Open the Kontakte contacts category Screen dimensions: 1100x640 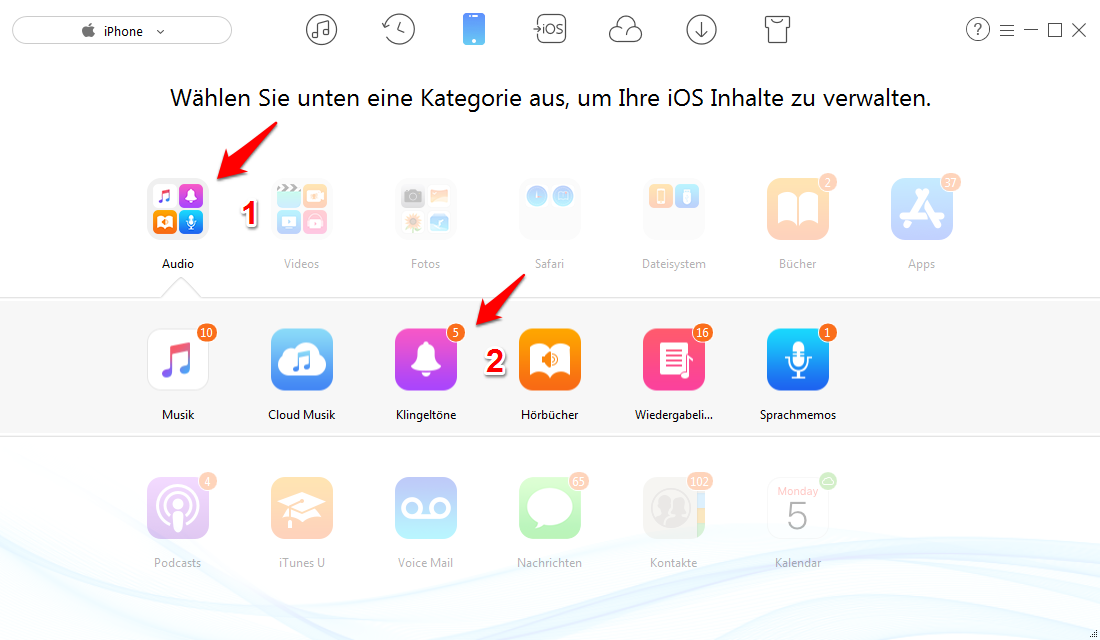click(x=673, y=508)
